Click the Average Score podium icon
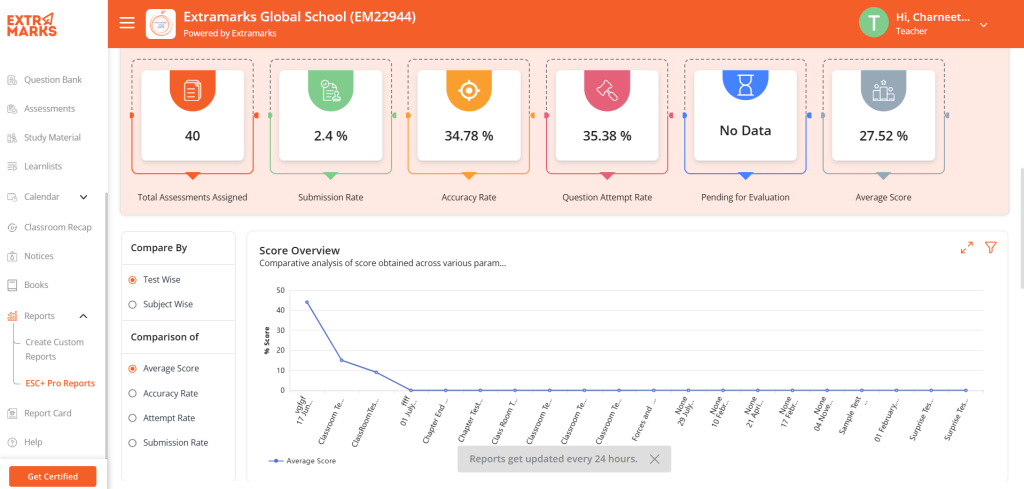 [x=883, y=91]
